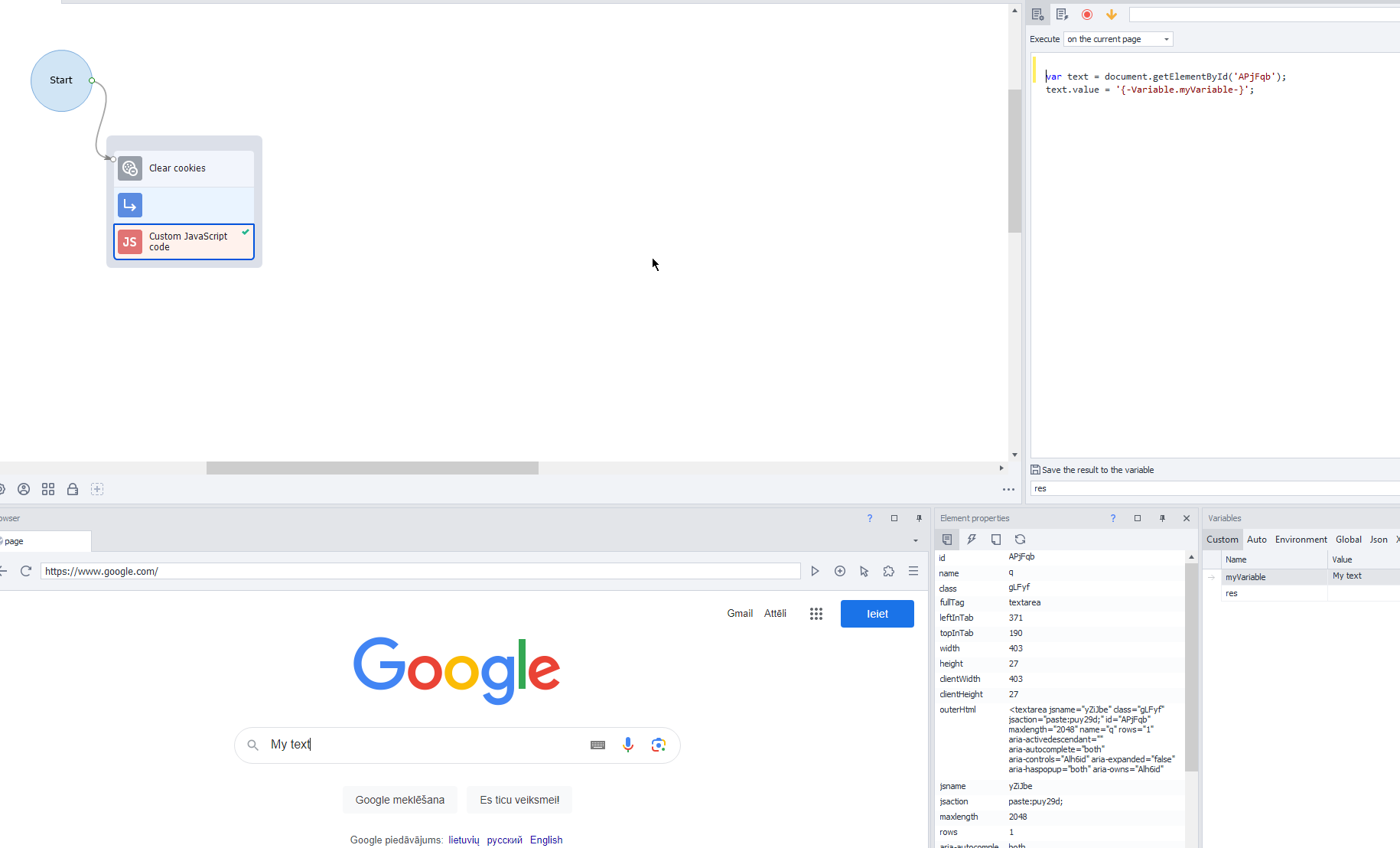Click the first properties list icon in Element properties
The height and width of the screenshot is (848, 1400).
pos(947,540)
